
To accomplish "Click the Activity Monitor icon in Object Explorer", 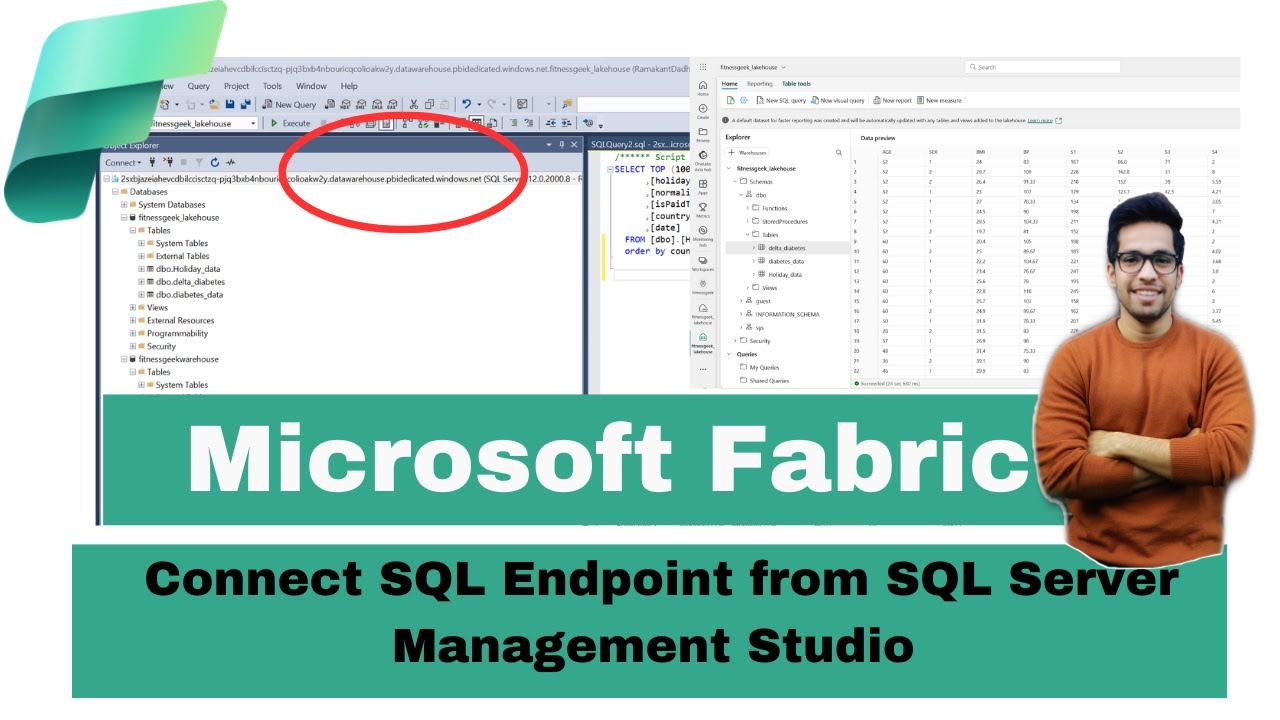I will click(x=231, y=162).
